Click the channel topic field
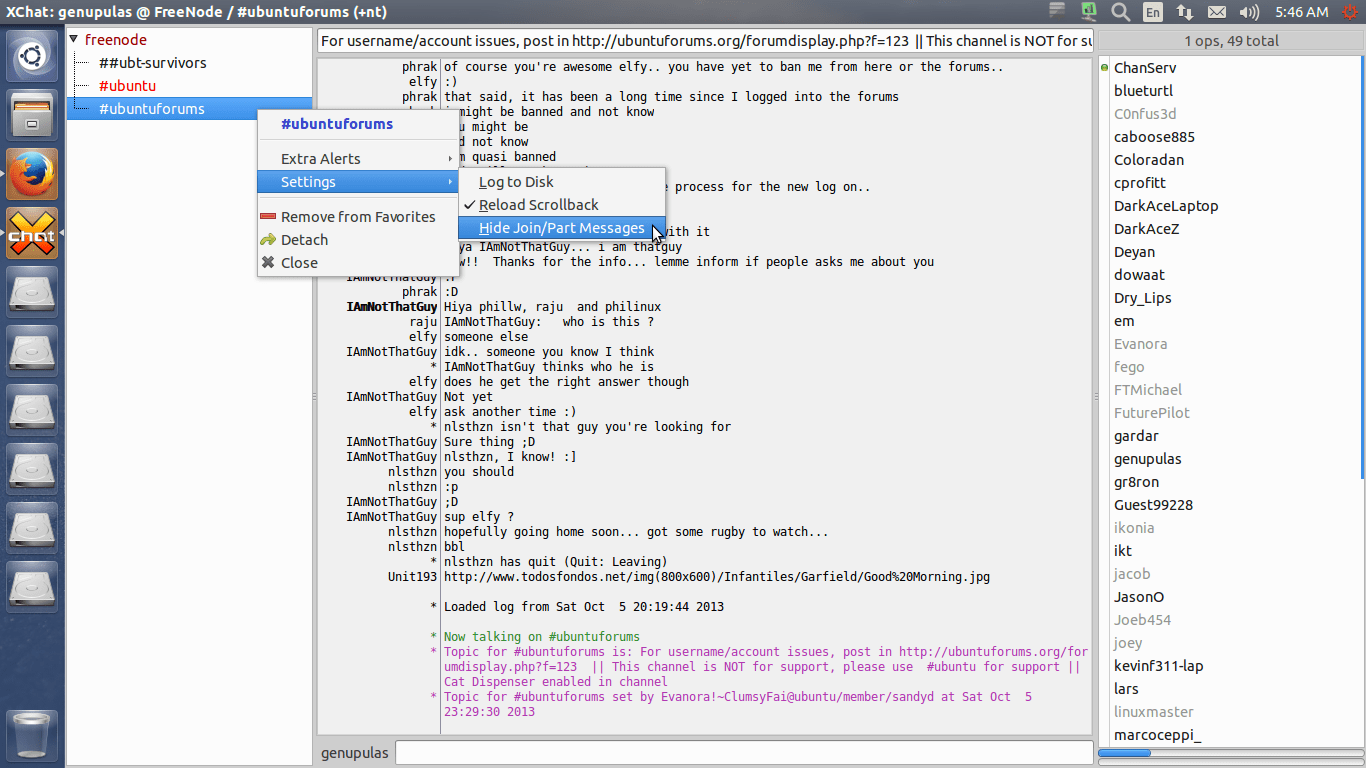This screenshot has height=768, width=1366. pos(705,41)
